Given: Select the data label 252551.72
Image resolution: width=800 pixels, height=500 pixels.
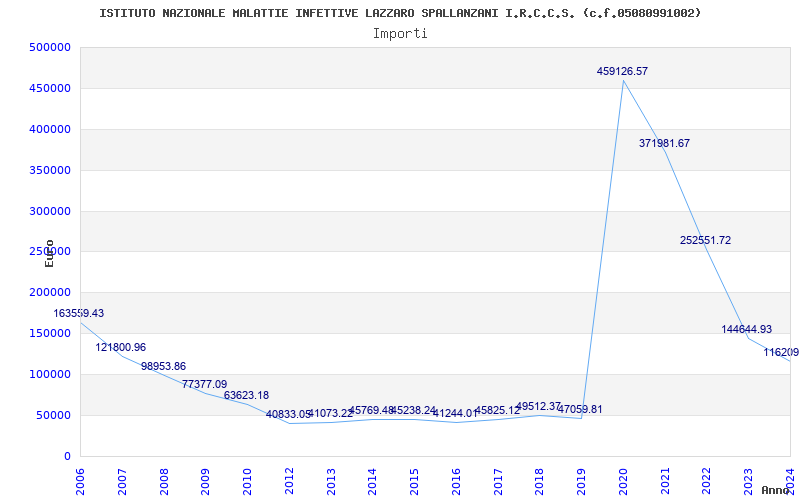Looking at the screenshot, I should pyautogui.click(x=705, y=240).
